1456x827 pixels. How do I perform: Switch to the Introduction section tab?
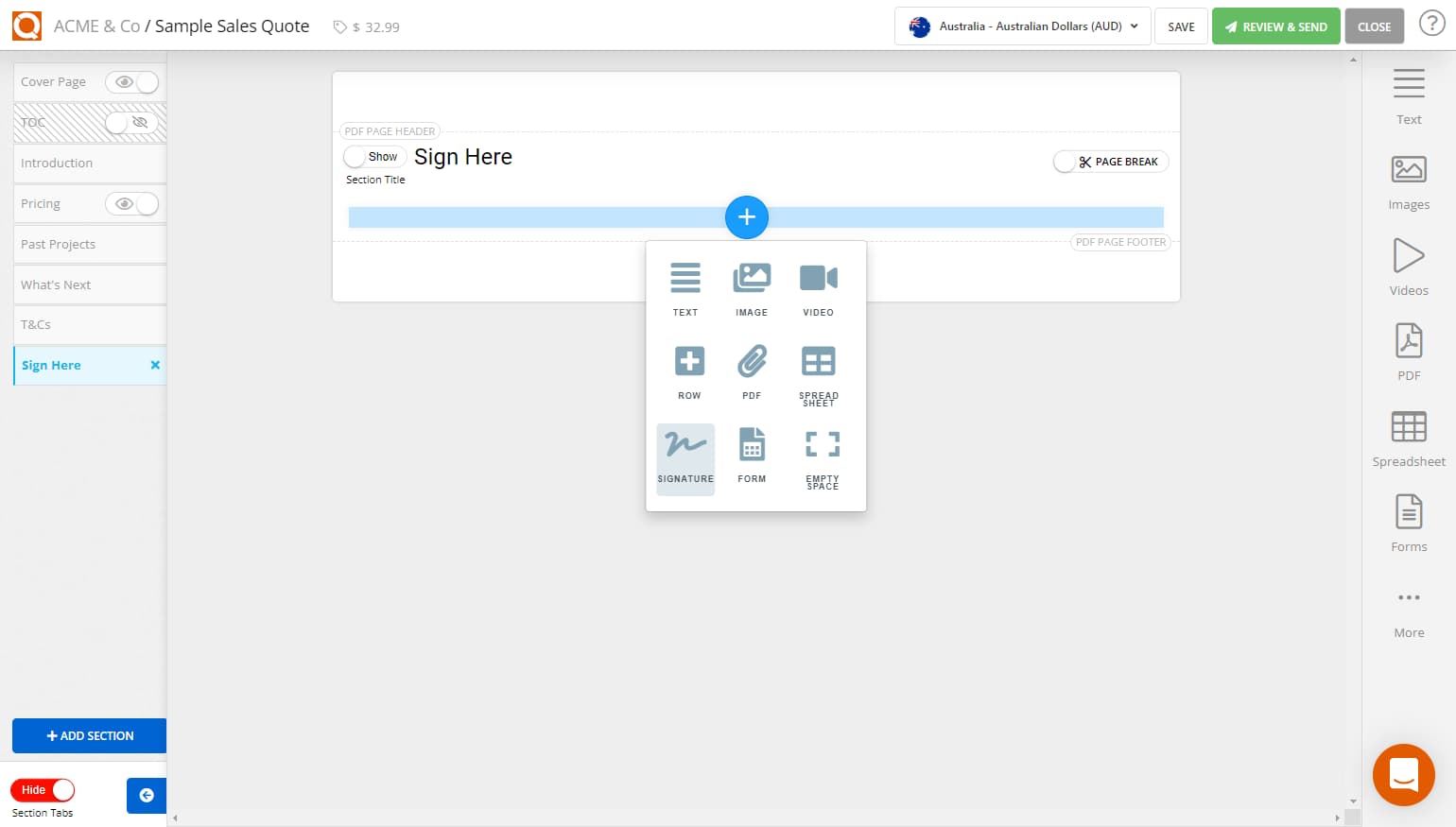57,163
